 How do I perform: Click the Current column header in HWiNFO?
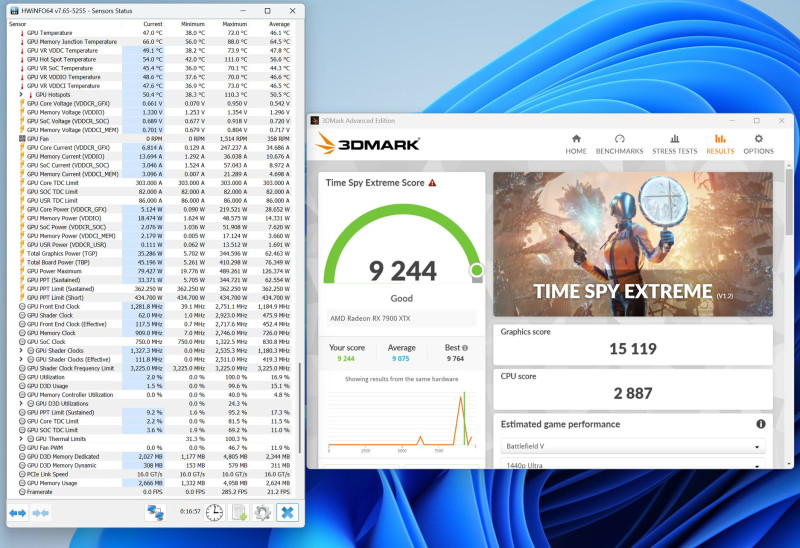coord(153,24)
